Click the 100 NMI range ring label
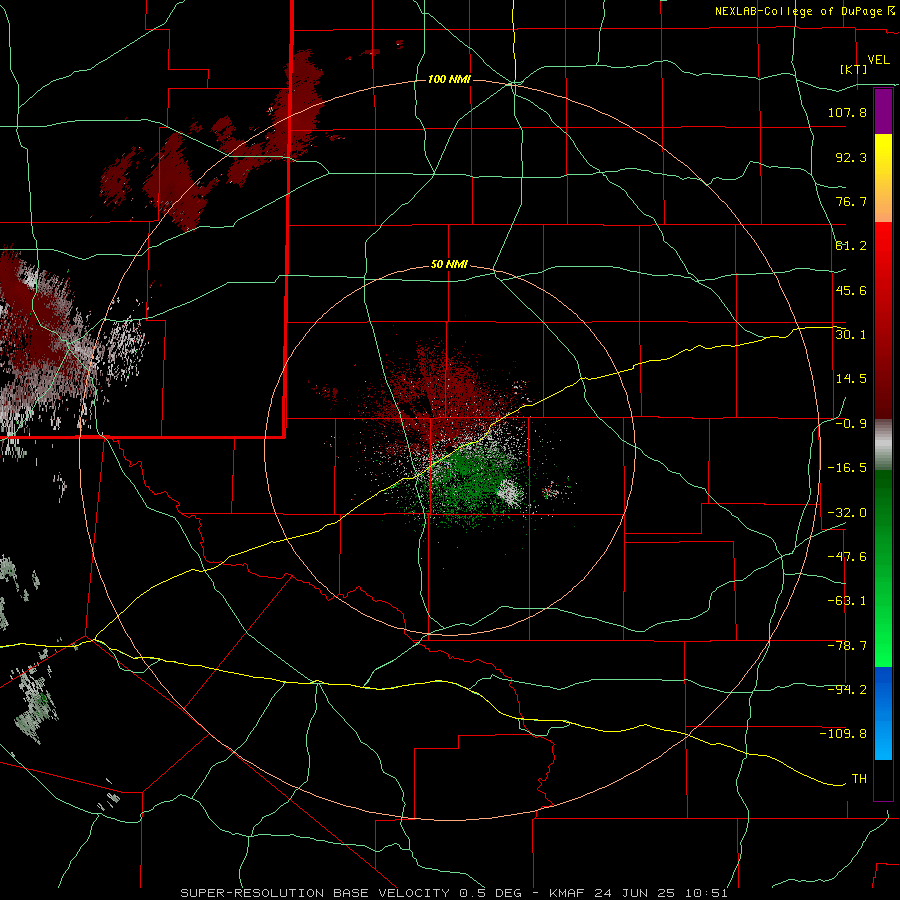 tap(449, 79)
